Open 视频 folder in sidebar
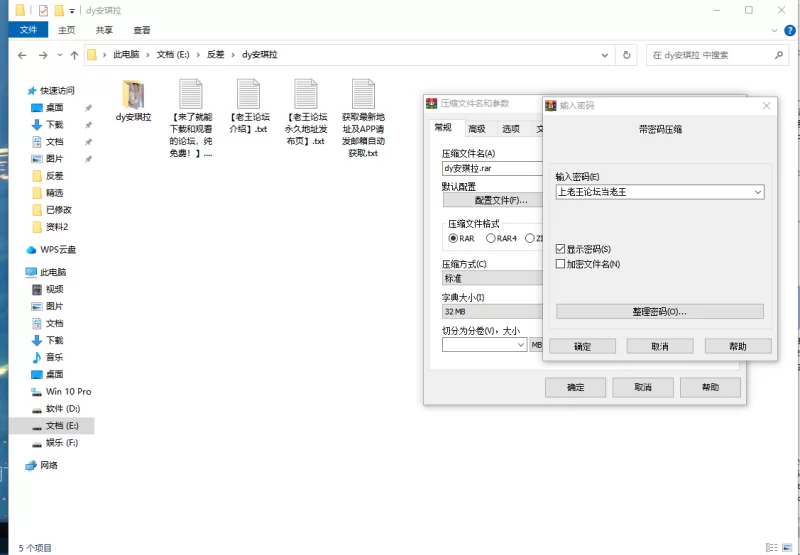 click(x=48, y=289)
